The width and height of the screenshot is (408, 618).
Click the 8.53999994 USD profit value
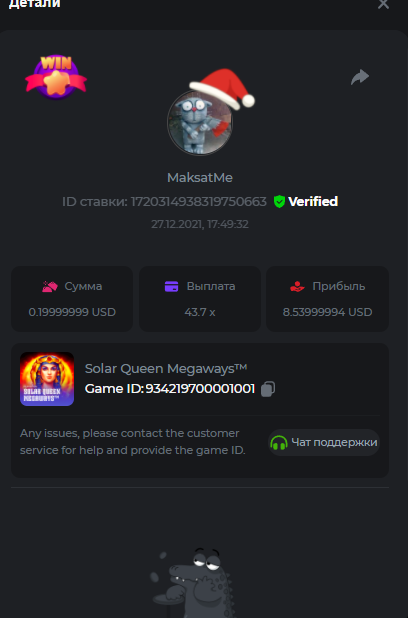tap(328, 312)
